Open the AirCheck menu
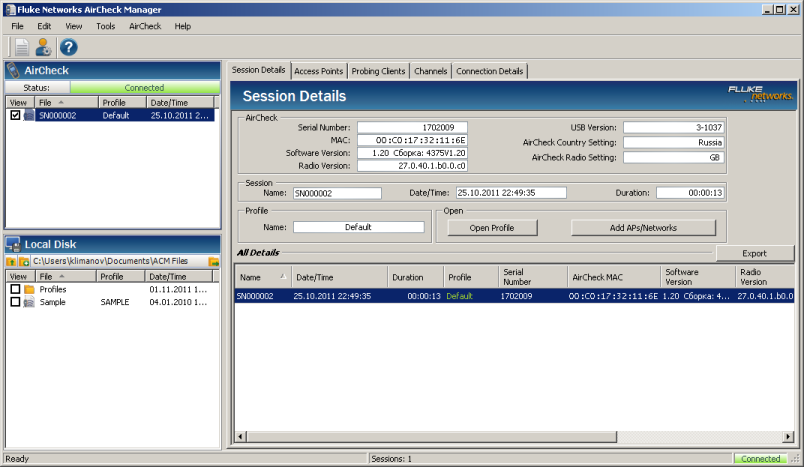 pos(145,26)
